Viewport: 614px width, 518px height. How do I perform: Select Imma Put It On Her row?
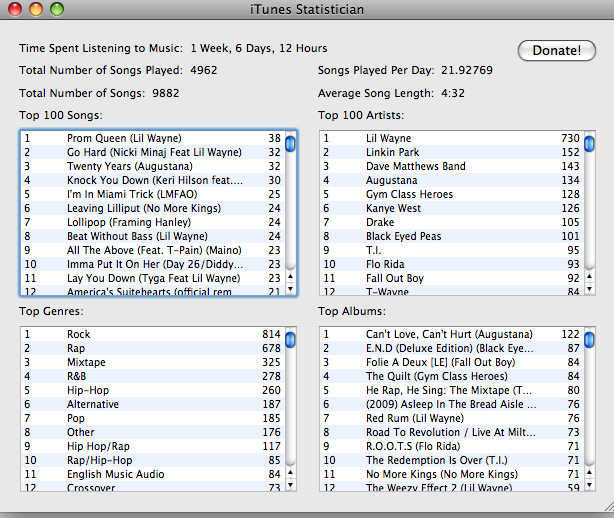coord(153,264)
